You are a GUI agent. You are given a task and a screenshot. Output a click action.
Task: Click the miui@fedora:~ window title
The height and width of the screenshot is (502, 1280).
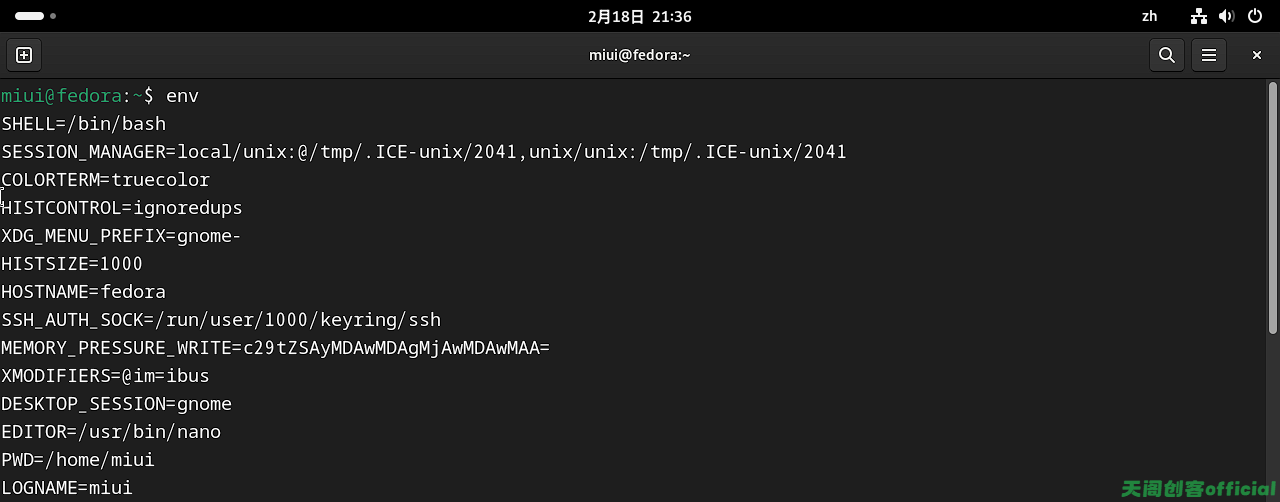click(x=640, y=55)
